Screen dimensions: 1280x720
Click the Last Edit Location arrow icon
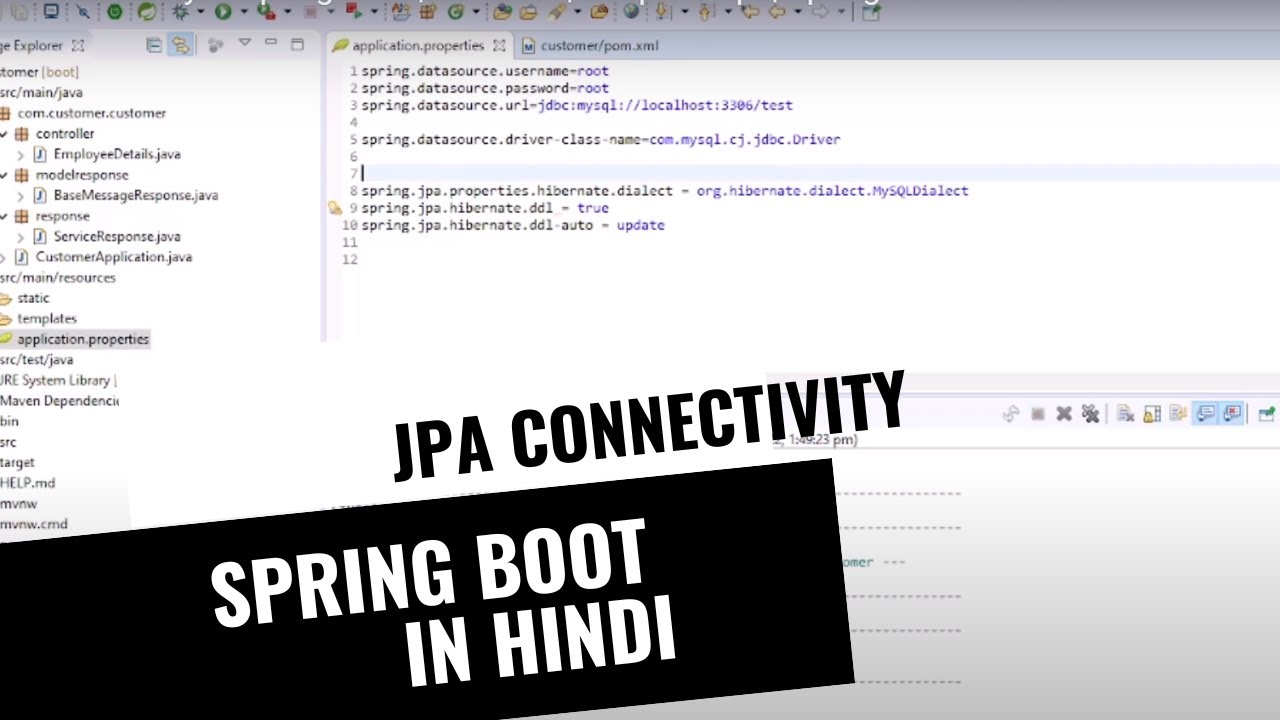748,12
